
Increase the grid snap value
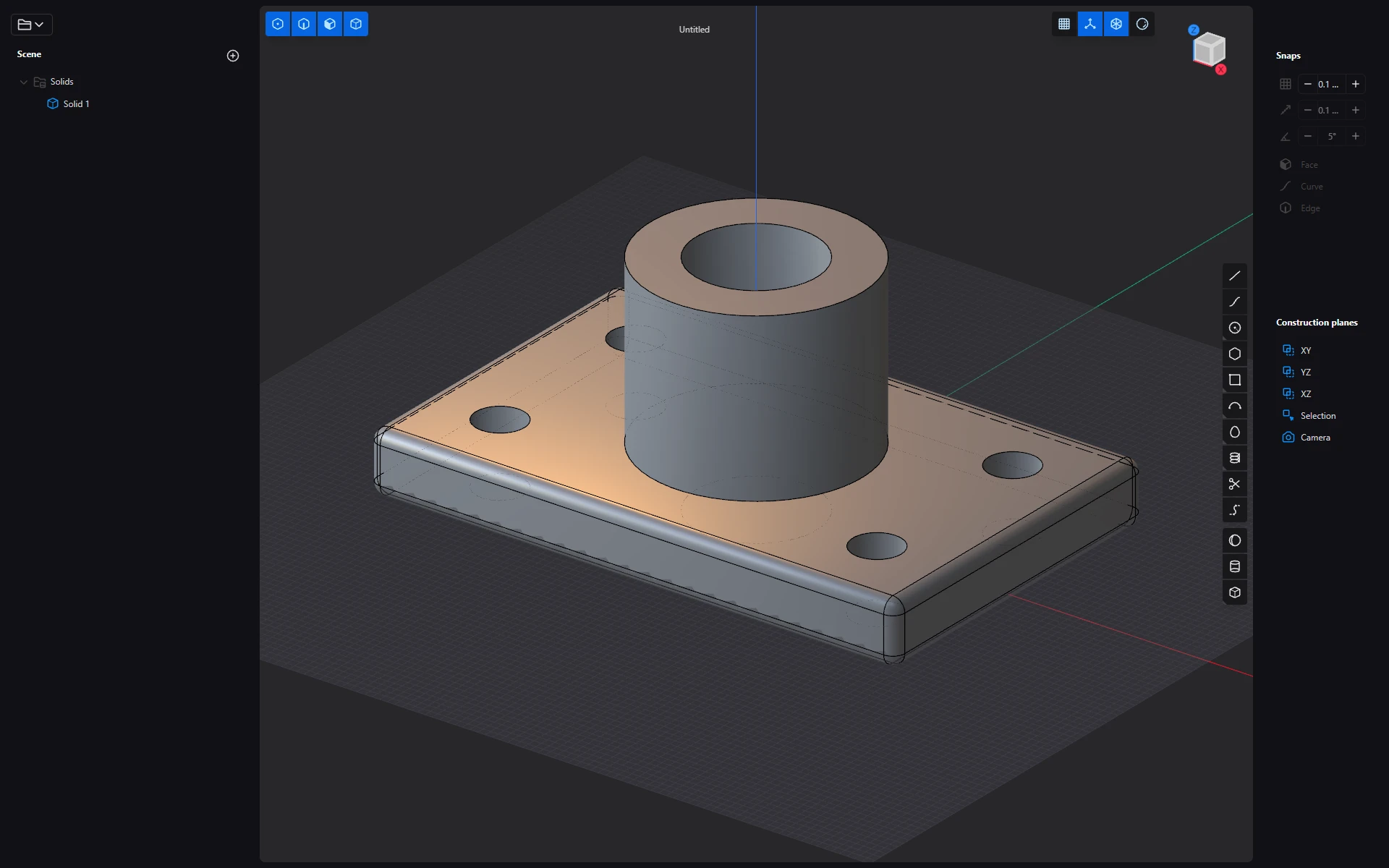(x=1355, y=84)
